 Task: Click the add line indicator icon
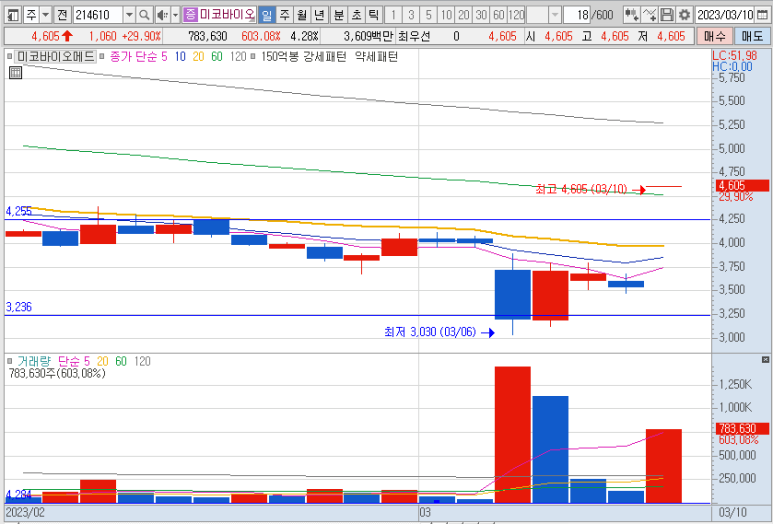tap(649, 15)
